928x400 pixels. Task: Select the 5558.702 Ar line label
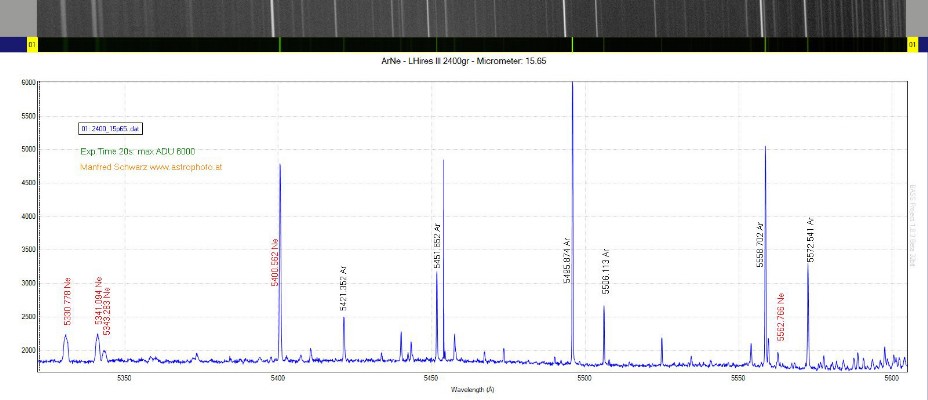[x=761, y=244]
